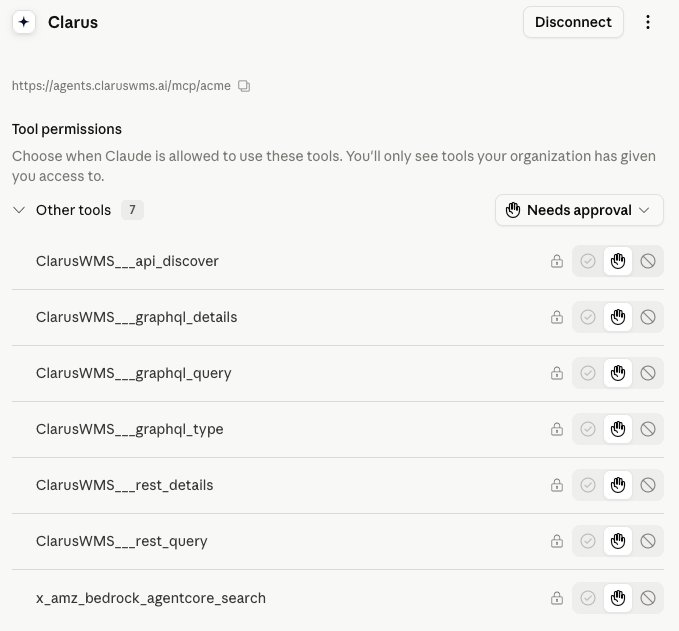Click the ClarusWMS___rest_details tool name
Viewport: 679px width, 631px height.
pos(124,485)
